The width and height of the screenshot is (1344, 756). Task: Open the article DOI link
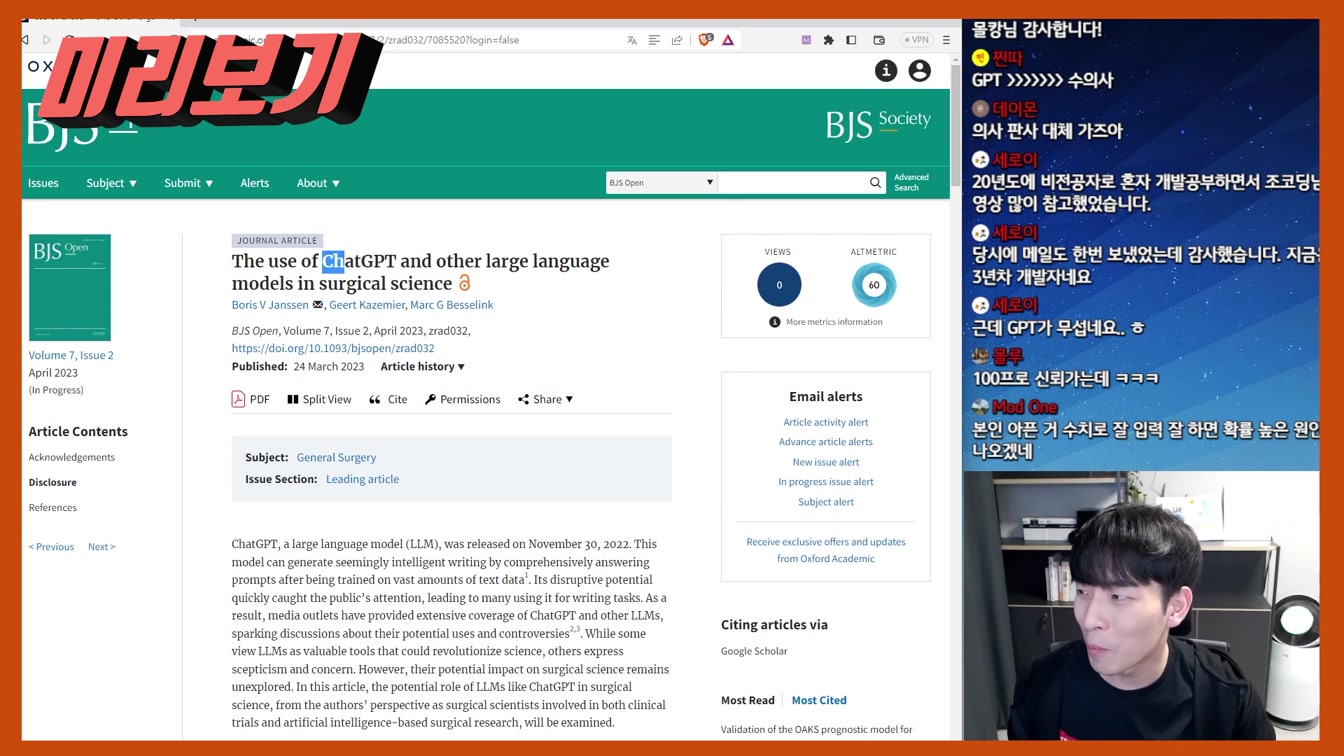tap(333, 348)
